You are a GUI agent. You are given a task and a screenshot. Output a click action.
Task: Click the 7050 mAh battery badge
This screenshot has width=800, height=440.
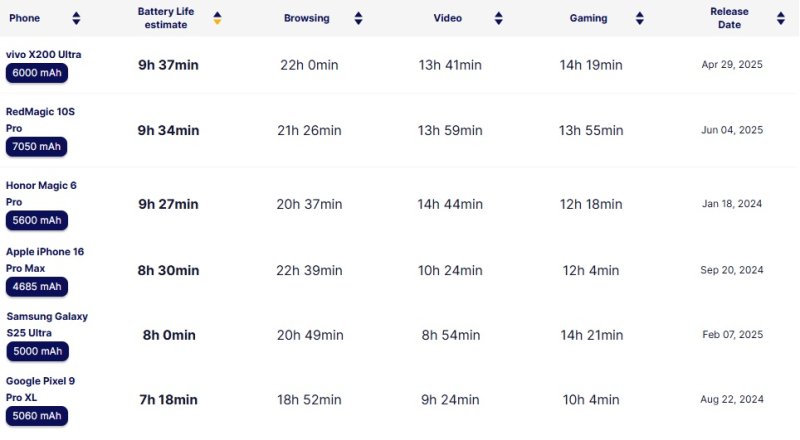click(x=37, y=147)
